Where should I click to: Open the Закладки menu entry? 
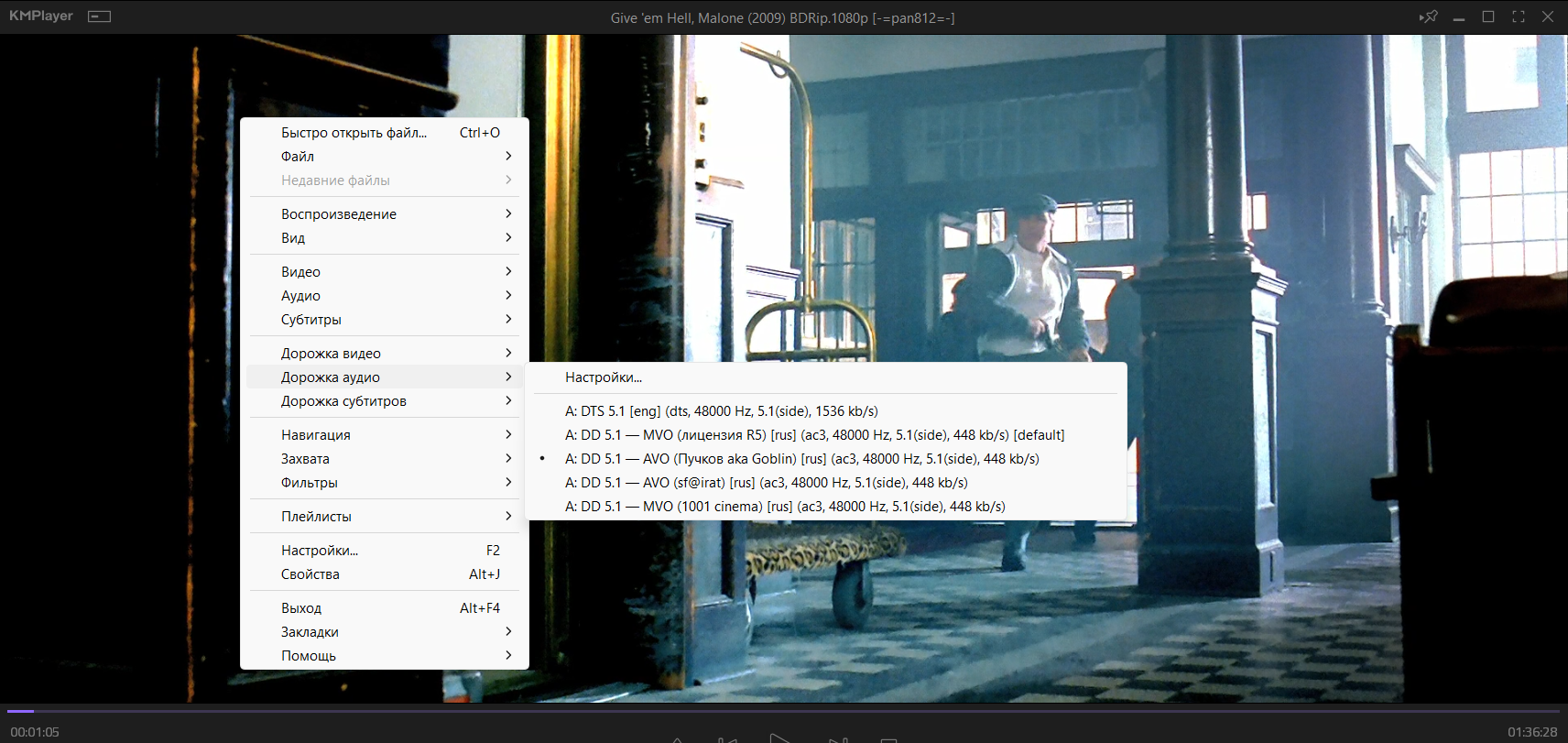[385, 632]
